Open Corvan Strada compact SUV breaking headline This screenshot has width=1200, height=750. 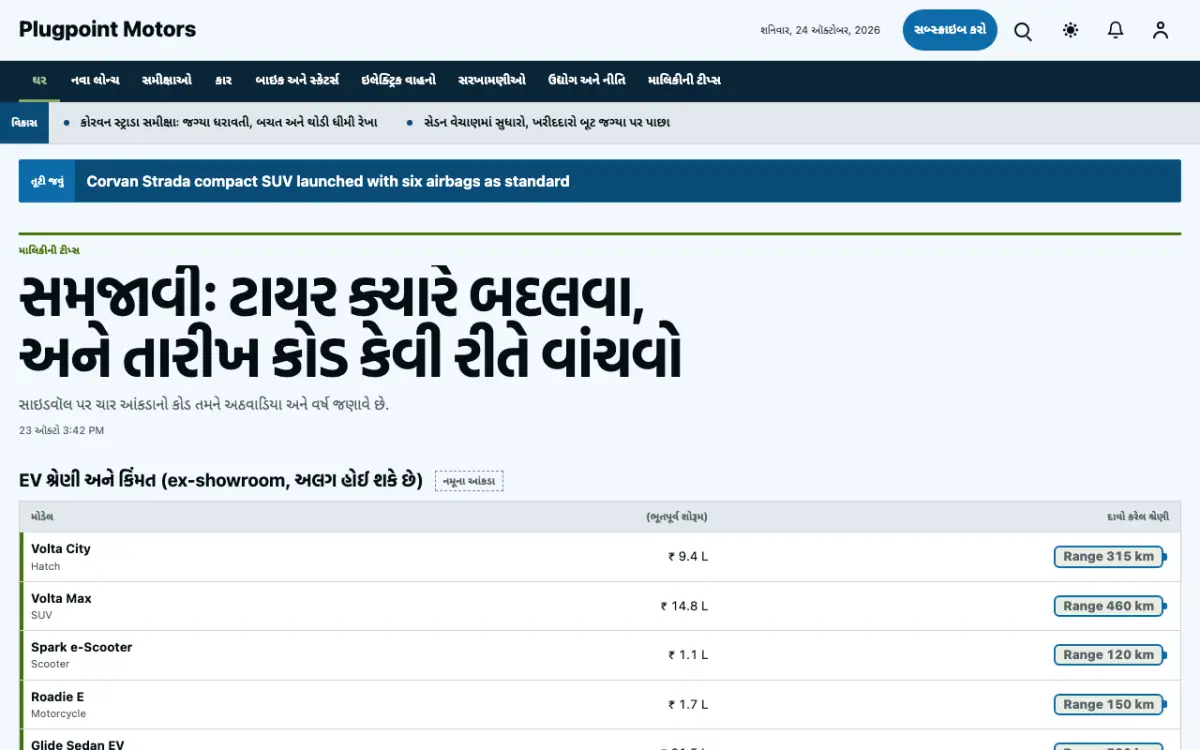coord(328,181)
